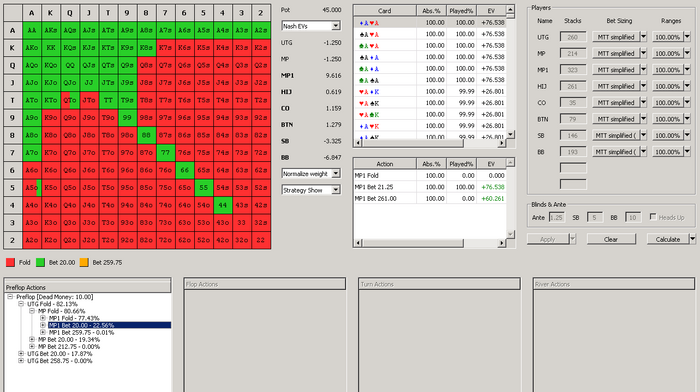
Task: Open SB bet sizing MTT simplified dropdown
Action: [643, 135]
